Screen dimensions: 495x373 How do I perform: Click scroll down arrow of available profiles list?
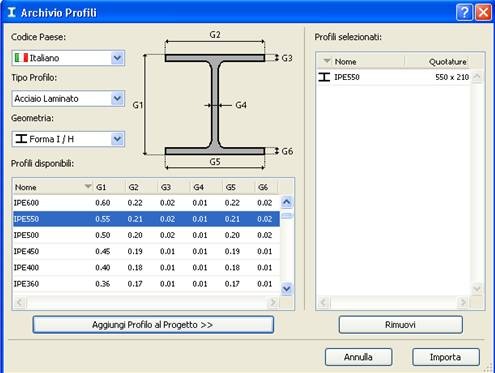(287, 289)
